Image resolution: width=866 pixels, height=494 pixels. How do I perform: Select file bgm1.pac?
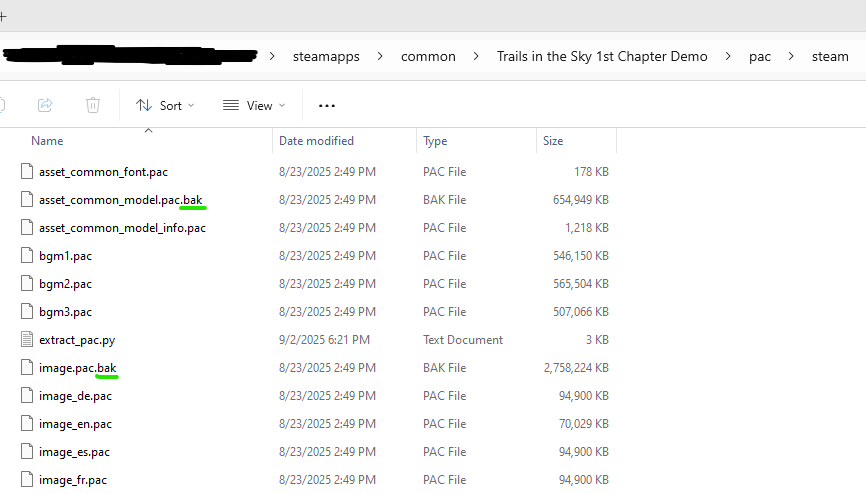point(65,256)
